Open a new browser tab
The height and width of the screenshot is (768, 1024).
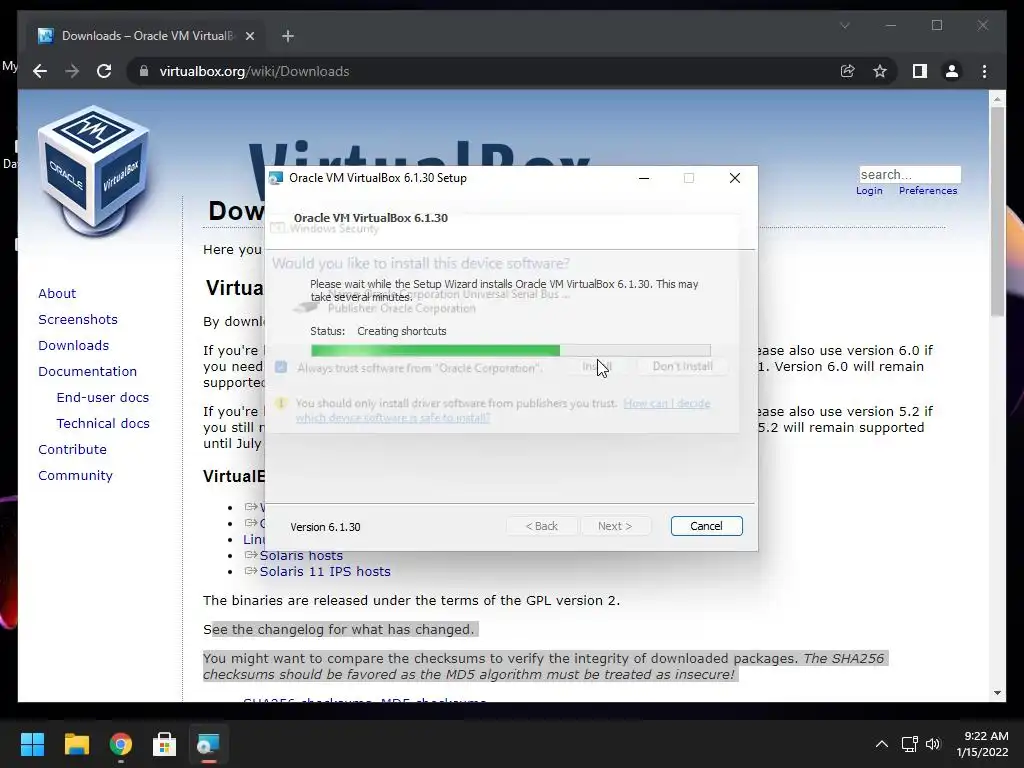[x=288, y=36]
